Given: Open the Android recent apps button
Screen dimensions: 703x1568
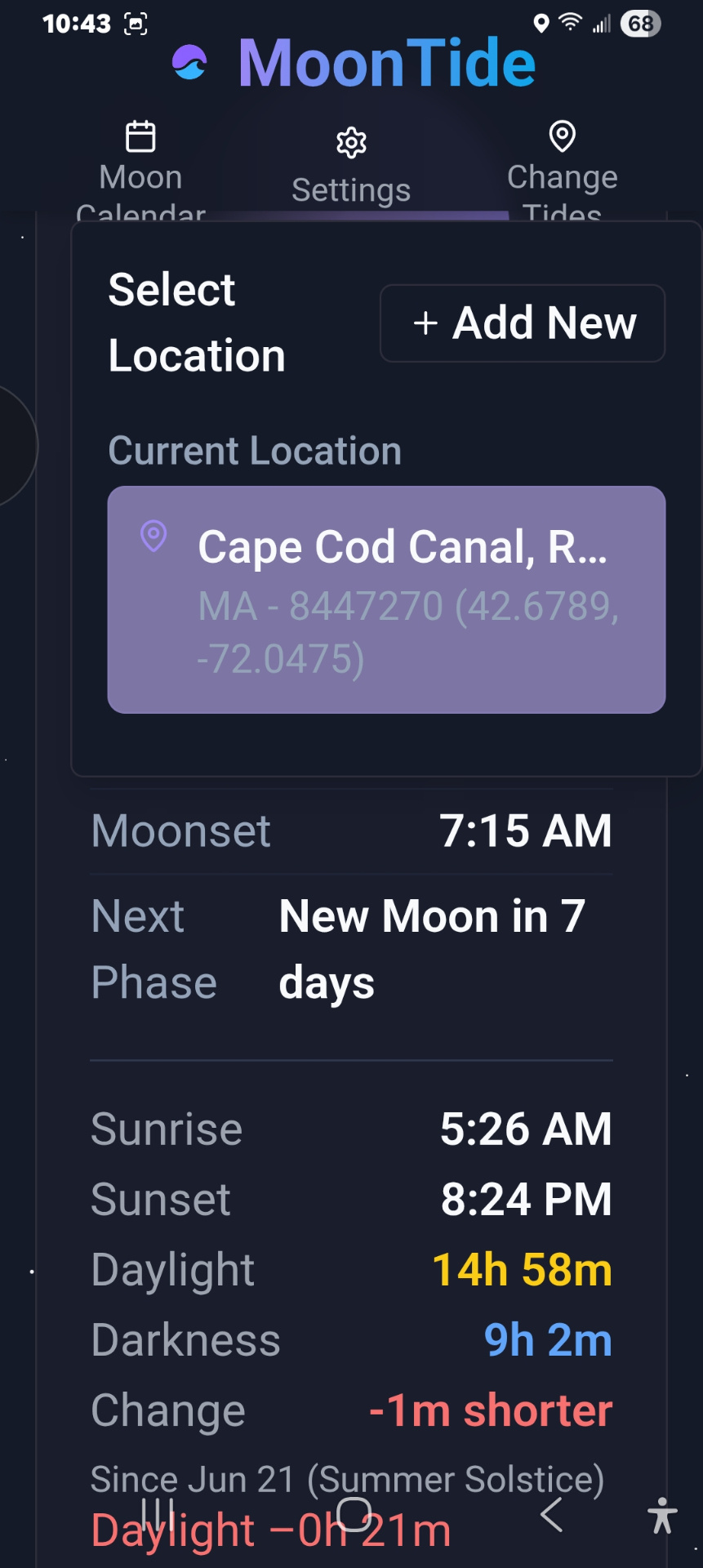Looking at the screenshot, I should (158, 1514).
